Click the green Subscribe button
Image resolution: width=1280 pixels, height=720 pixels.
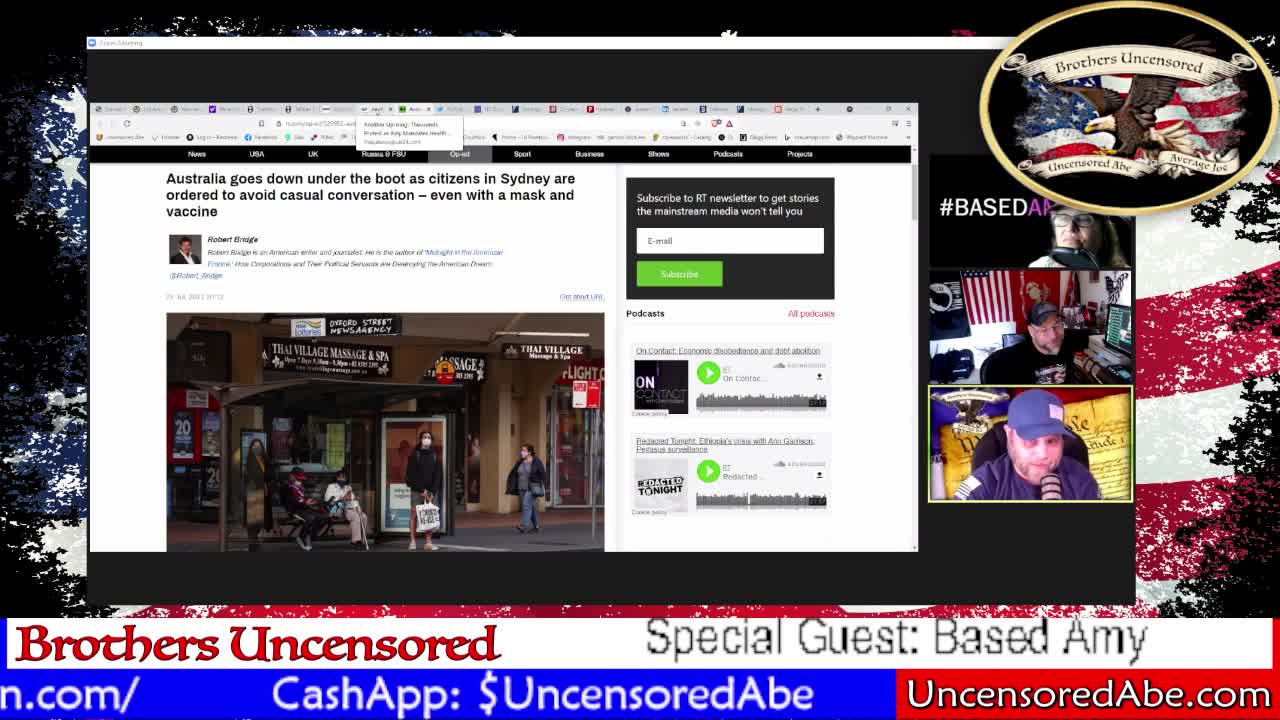(679, 274)
